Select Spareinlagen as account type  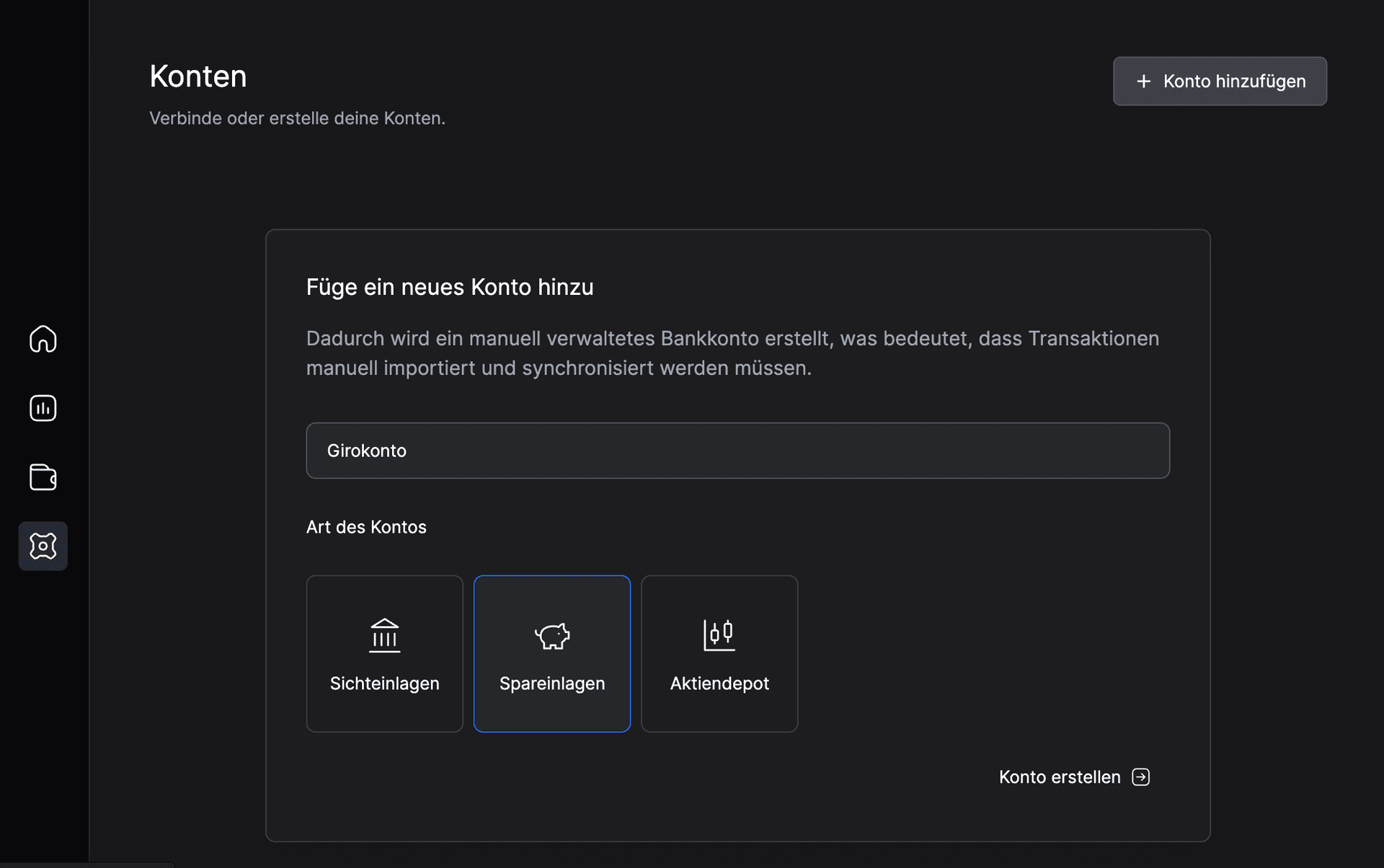tap(552, 654)
